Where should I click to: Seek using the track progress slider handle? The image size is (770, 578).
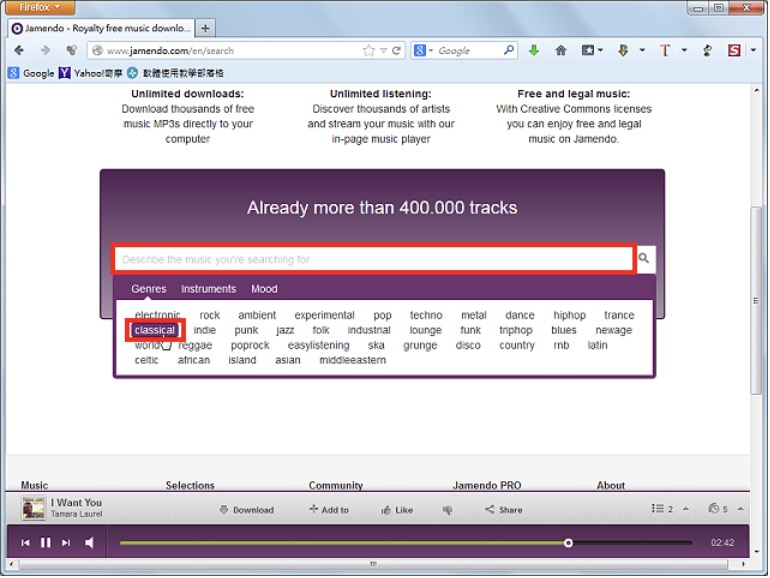pos(568,543)
